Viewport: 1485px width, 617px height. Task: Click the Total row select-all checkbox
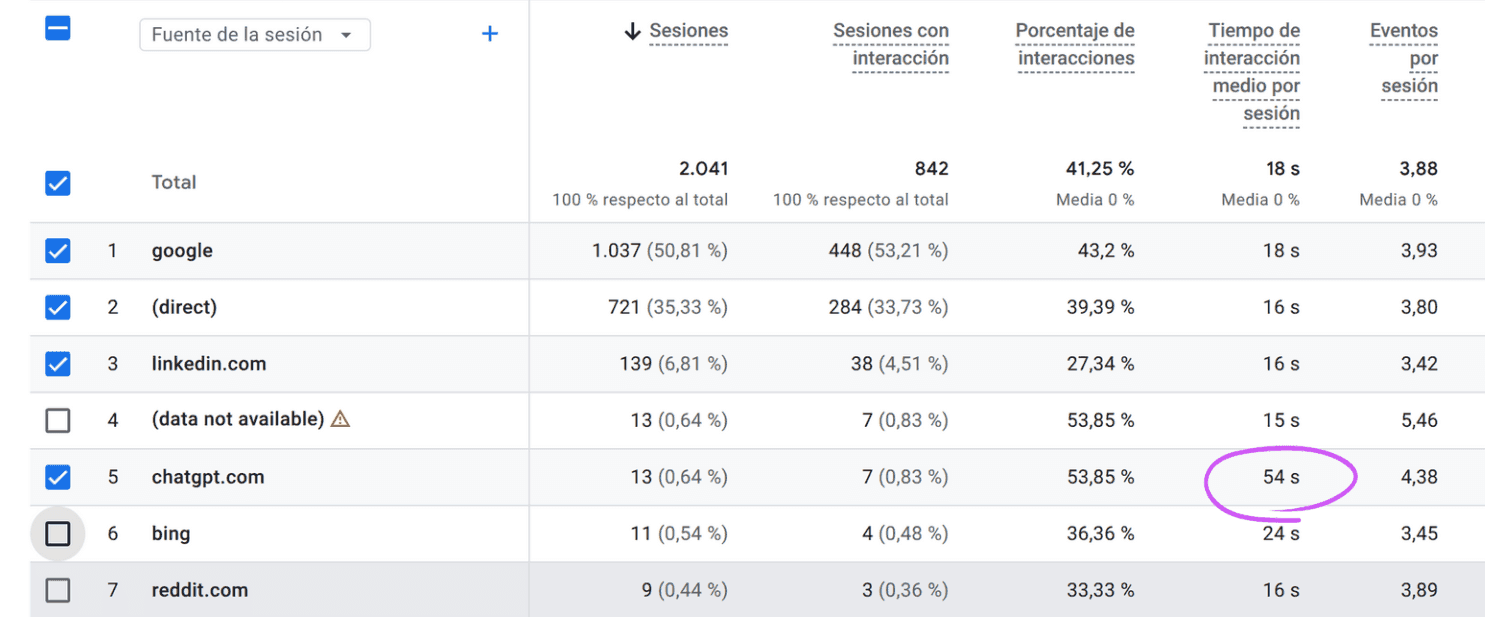[x=57, y=183]
